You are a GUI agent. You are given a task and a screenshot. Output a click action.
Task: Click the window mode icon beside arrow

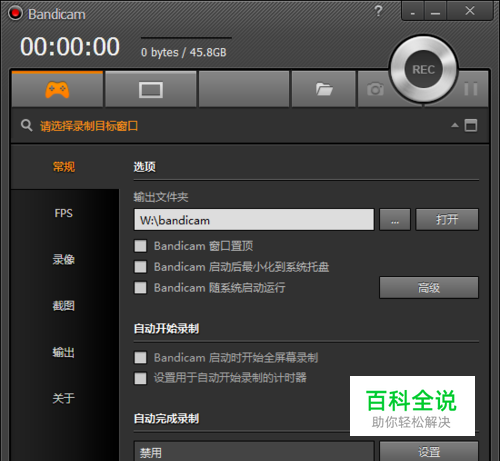[x=471, y=125]
